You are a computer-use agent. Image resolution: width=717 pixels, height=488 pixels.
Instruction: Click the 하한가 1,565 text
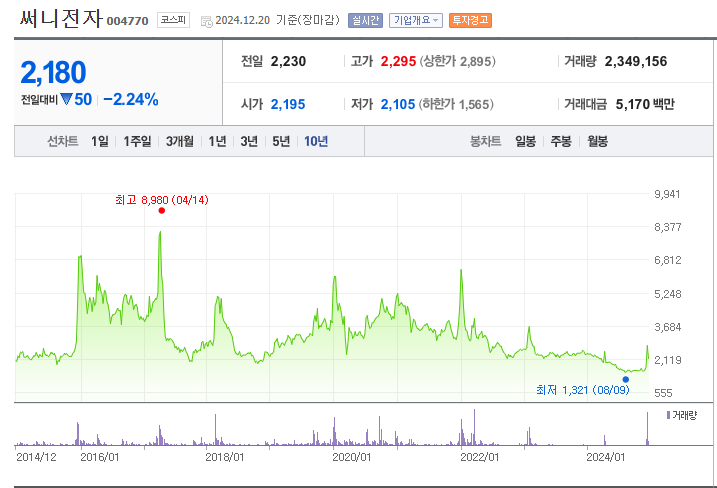tap(456, 104)
